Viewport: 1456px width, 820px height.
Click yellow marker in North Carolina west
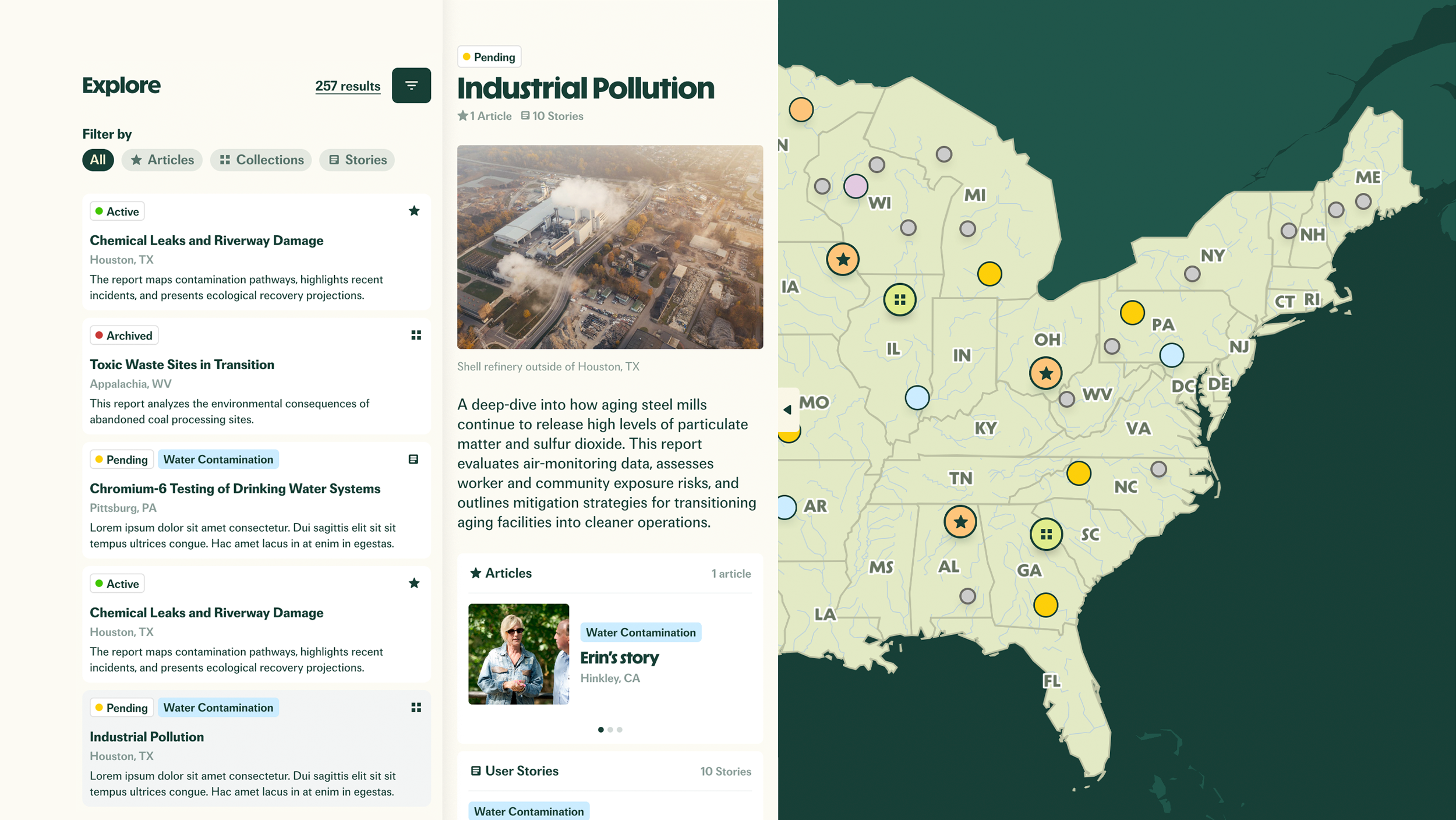coord(1079,473)
